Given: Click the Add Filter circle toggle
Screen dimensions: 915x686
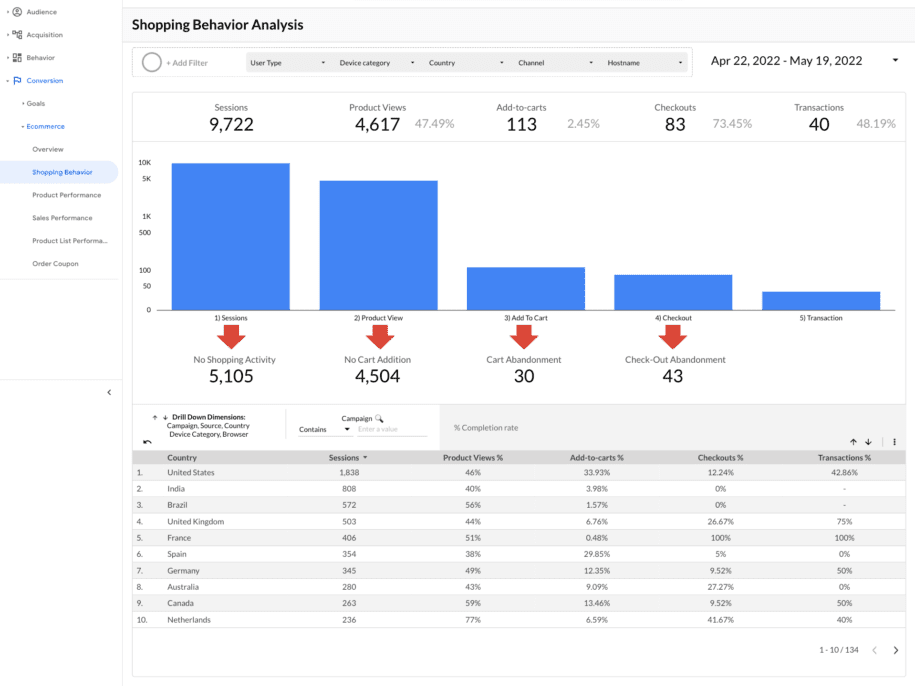Looking at the screenshot, I should [152, 63].
